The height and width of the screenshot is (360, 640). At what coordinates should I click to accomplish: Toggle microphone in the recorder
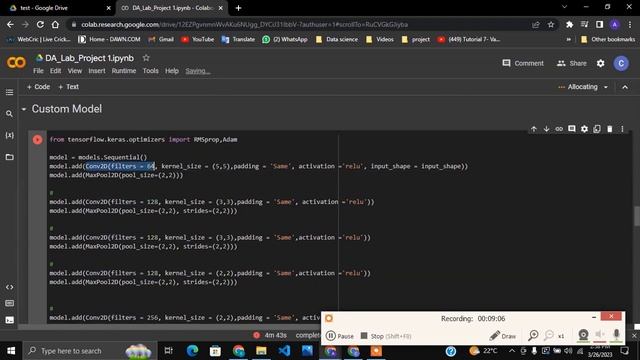pyautogui.click(x=616, y=335)
